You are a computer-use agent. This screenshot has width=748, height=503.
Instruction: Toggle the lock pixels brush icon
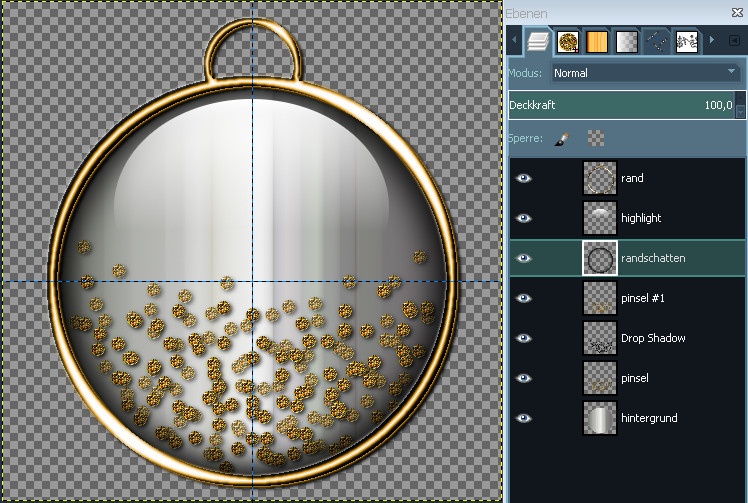[563, 139]
